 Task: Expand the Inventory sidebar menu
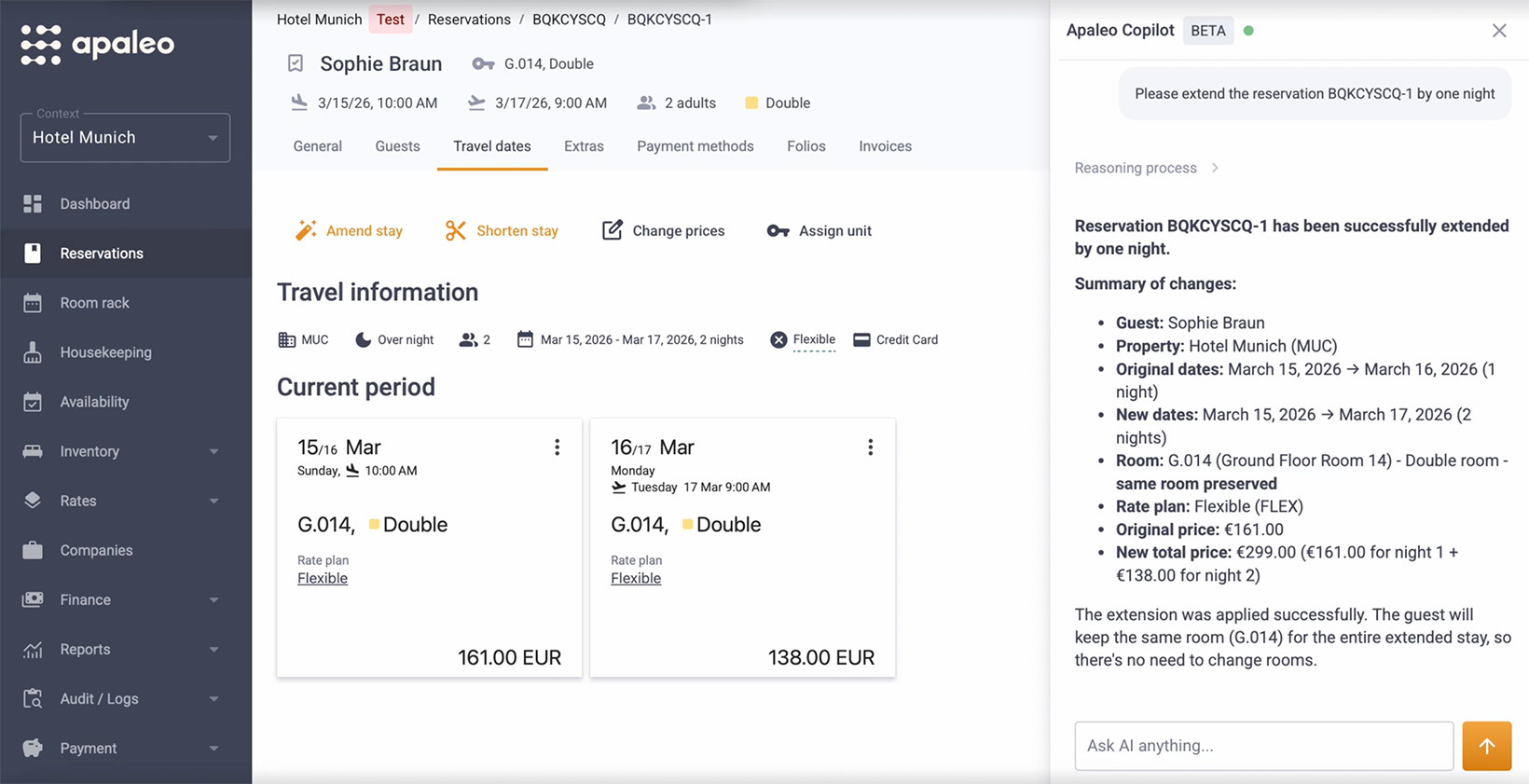(214, 451)
